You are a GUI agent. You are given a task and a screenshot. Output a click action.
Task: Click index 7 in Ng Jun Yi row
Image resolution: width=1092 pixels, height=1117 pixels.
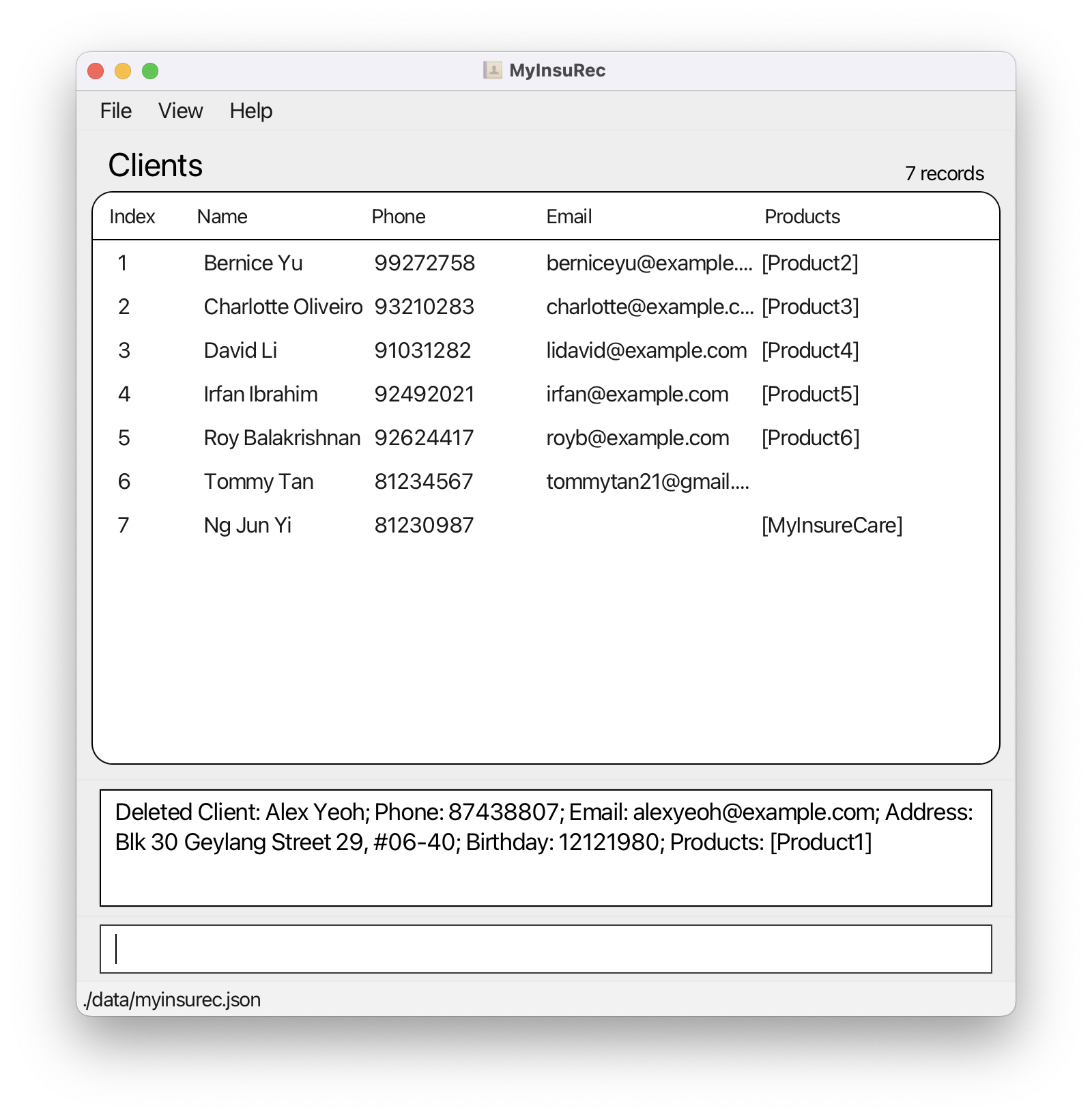(124, 525)
